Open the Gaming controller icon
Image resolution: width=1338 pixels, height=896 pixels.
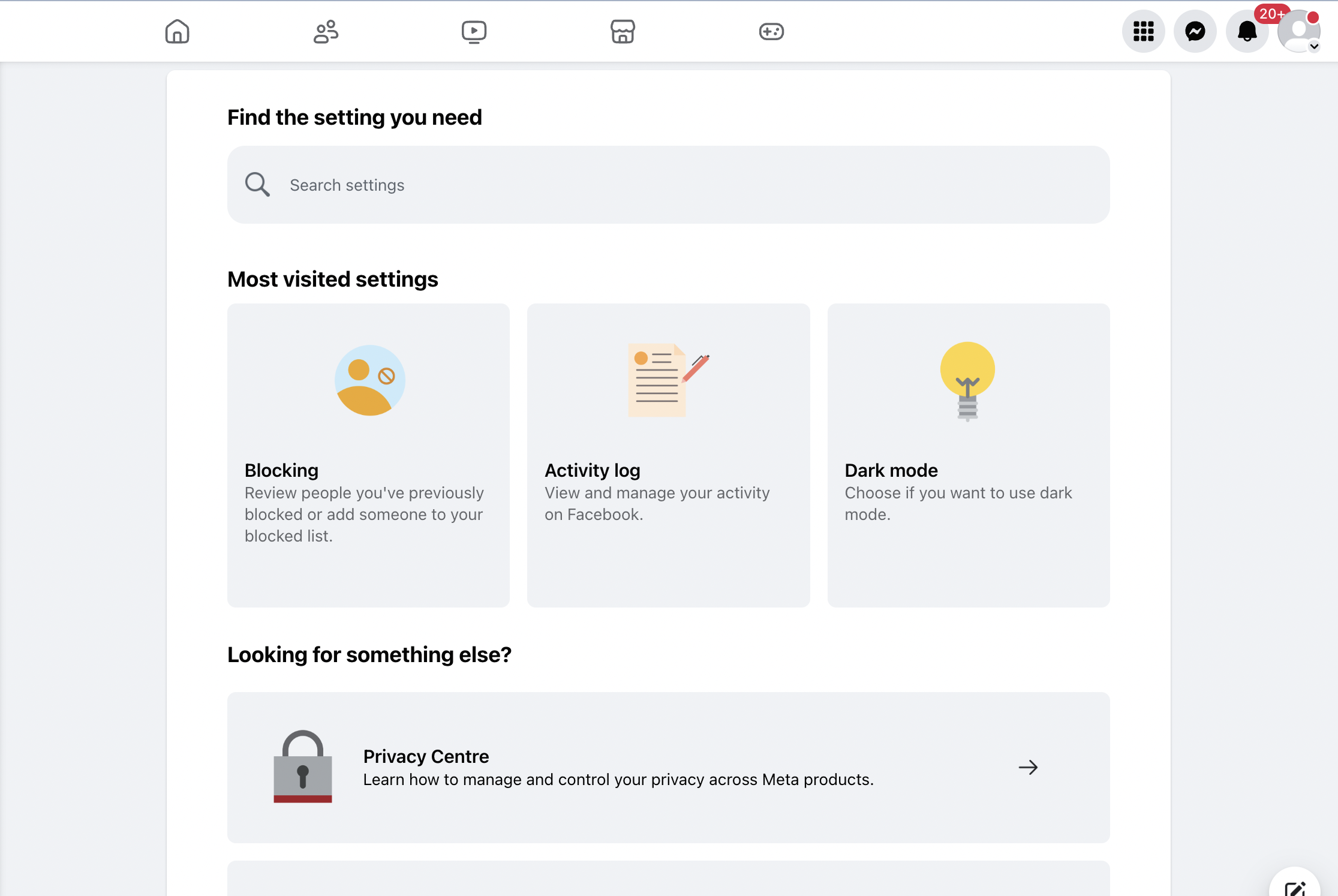tap(771, 31)
